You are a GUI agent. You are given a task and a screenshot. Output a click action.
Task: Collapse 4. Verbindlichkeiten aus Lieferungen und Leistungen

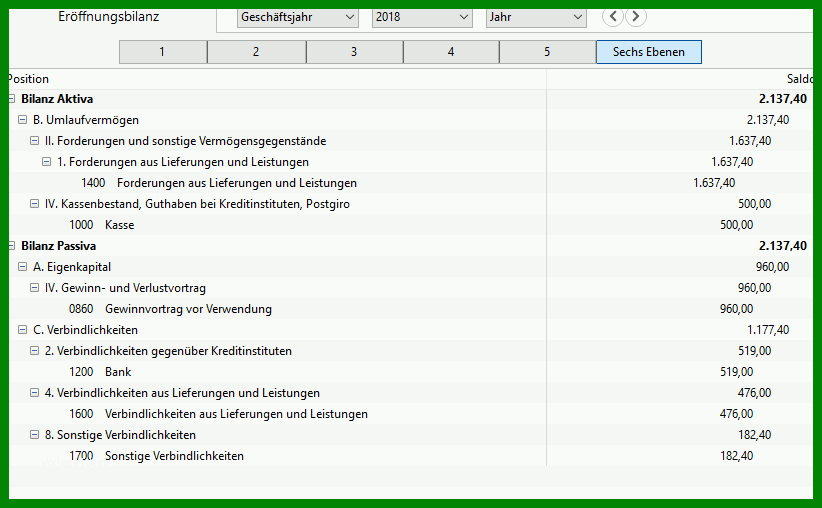click(x=35, y=392)
